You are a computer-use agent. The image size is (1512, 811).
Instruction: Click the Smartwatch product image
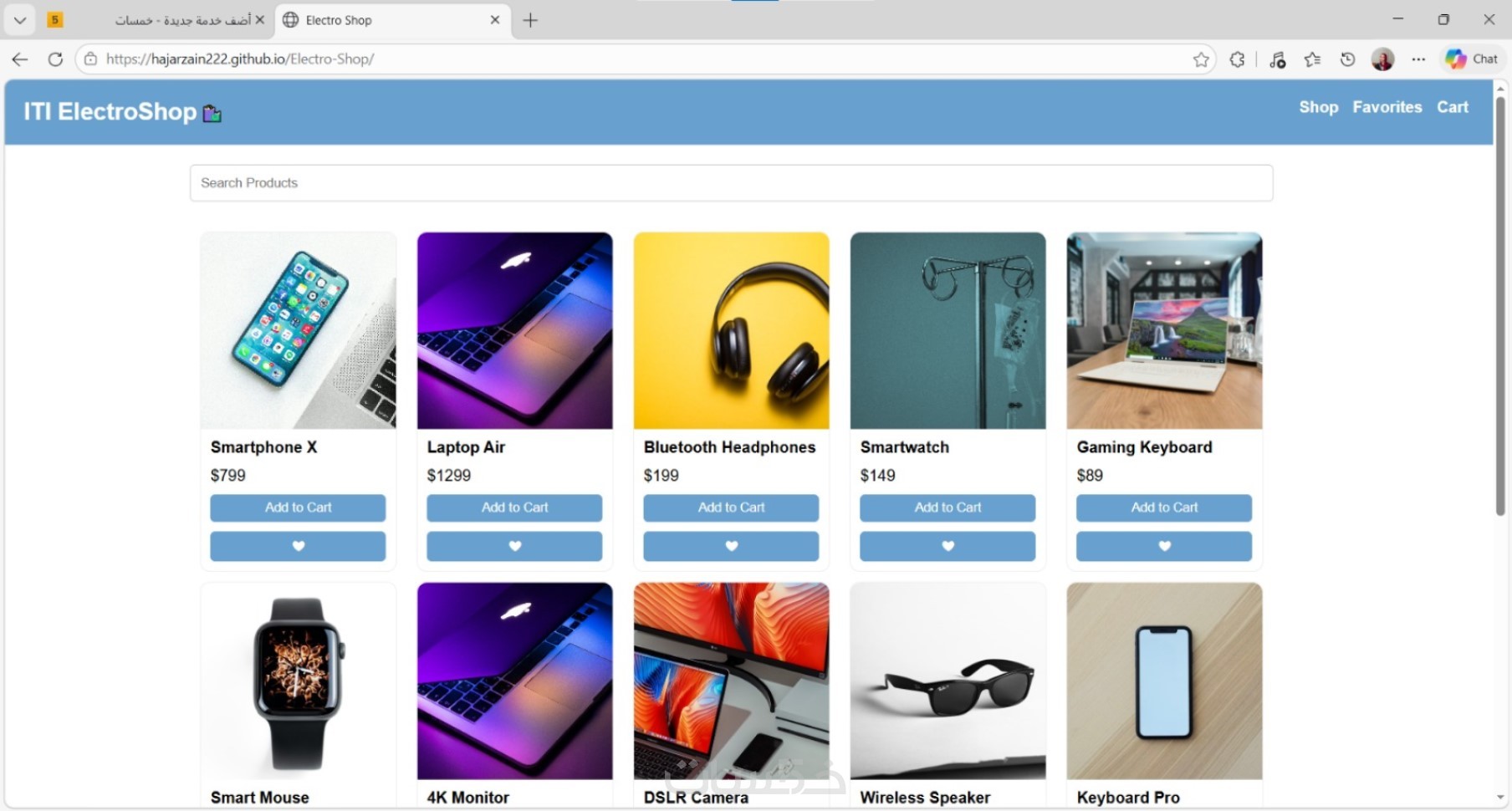[x=948, y=330]
